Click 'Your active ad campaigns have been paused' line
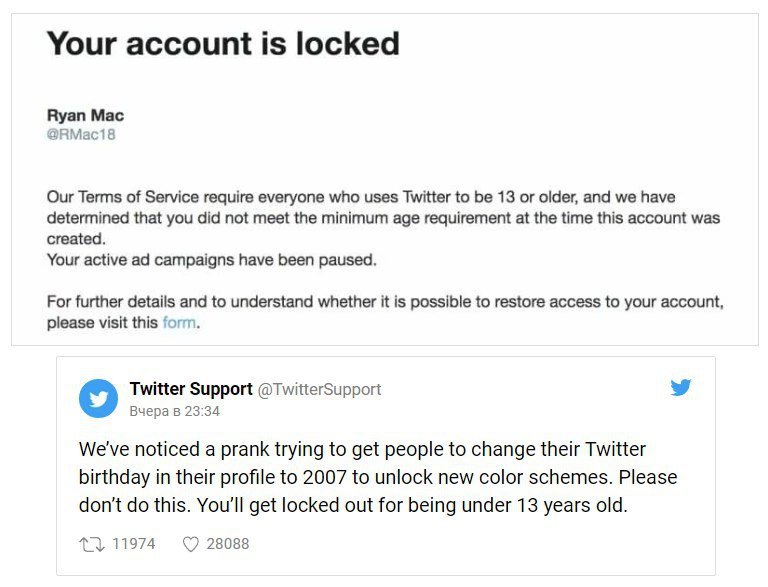 pyautogui.click(x=212, y=260)
